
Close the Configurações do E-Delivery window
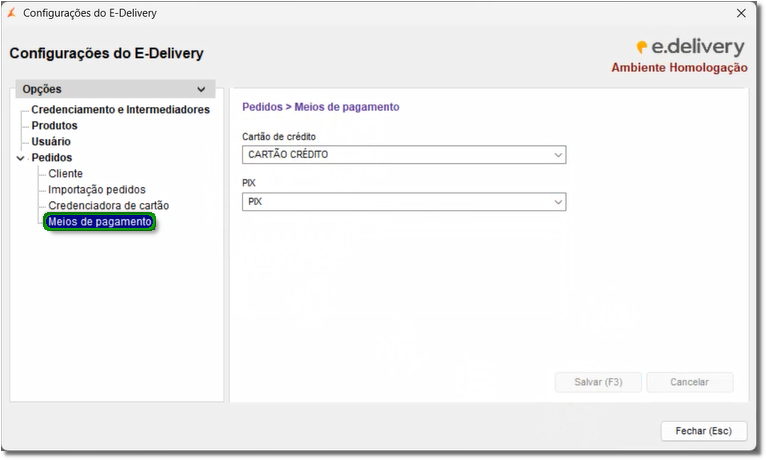[741, 14]
